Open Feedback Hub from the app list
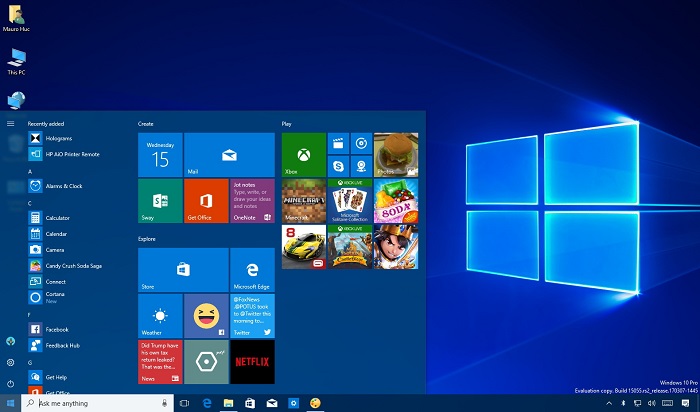The height and width of the screenshot is (412, 700). (61, 345)
